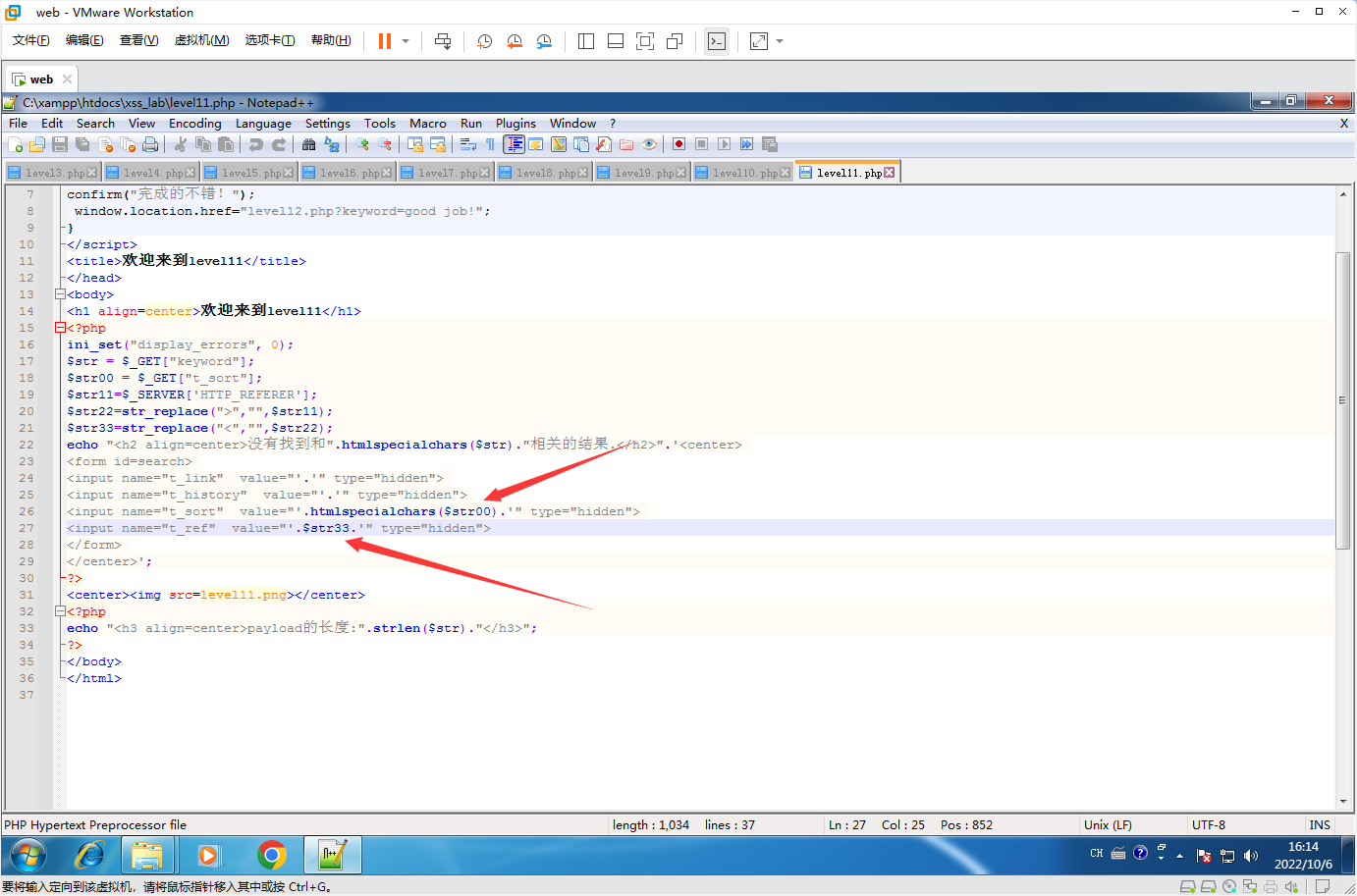This screenshot has height=896, width=1357.
Task: Open Google Chrome from the guest taskbar
Action: point(272,856)
